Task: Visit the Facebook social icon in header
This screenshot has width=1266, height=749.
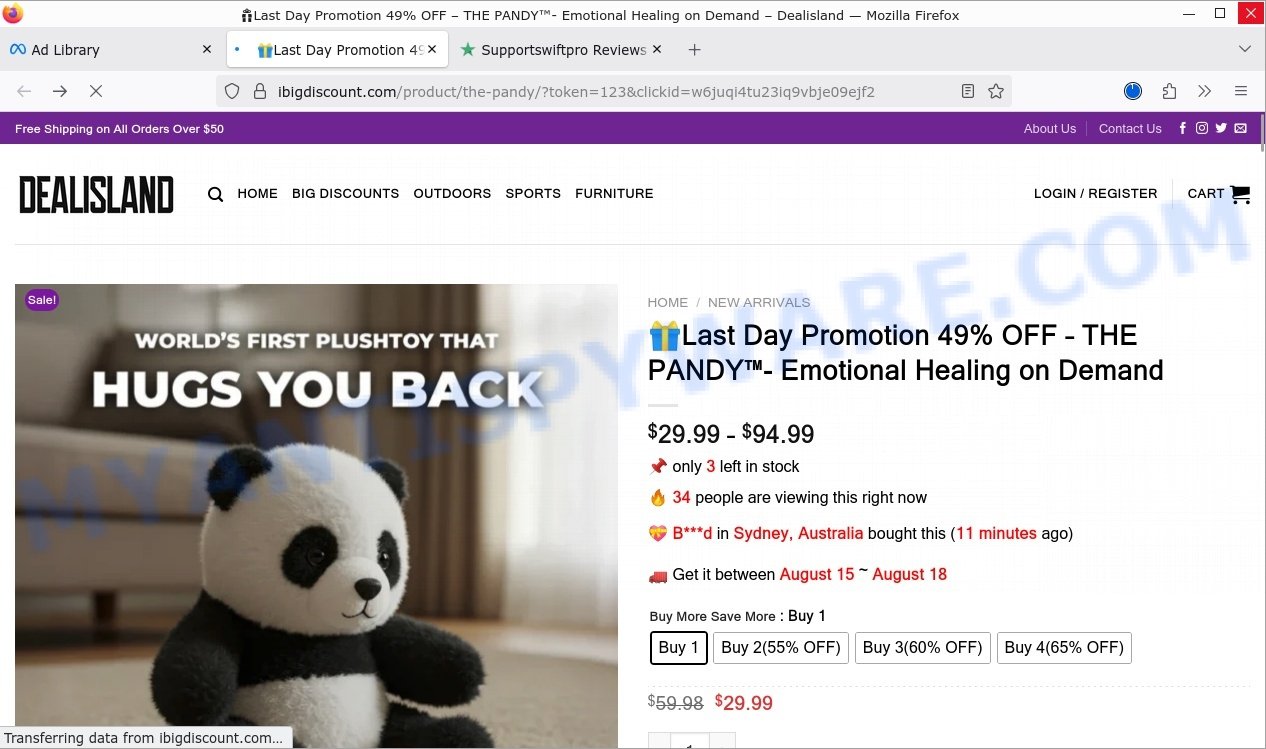Action: click(x=1183, y=128)
